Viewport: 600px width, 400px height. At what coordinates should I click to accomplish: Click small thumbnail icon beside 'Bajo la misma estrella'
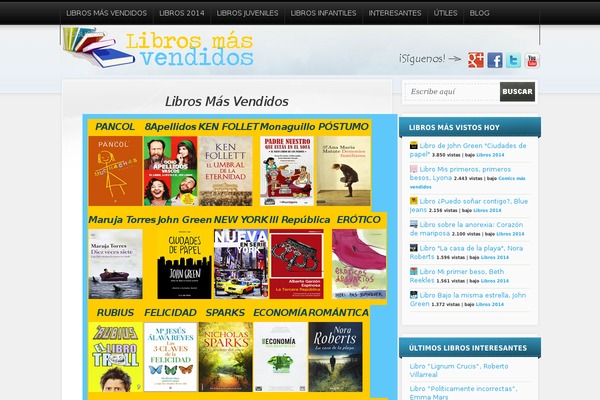pos(414,295)
